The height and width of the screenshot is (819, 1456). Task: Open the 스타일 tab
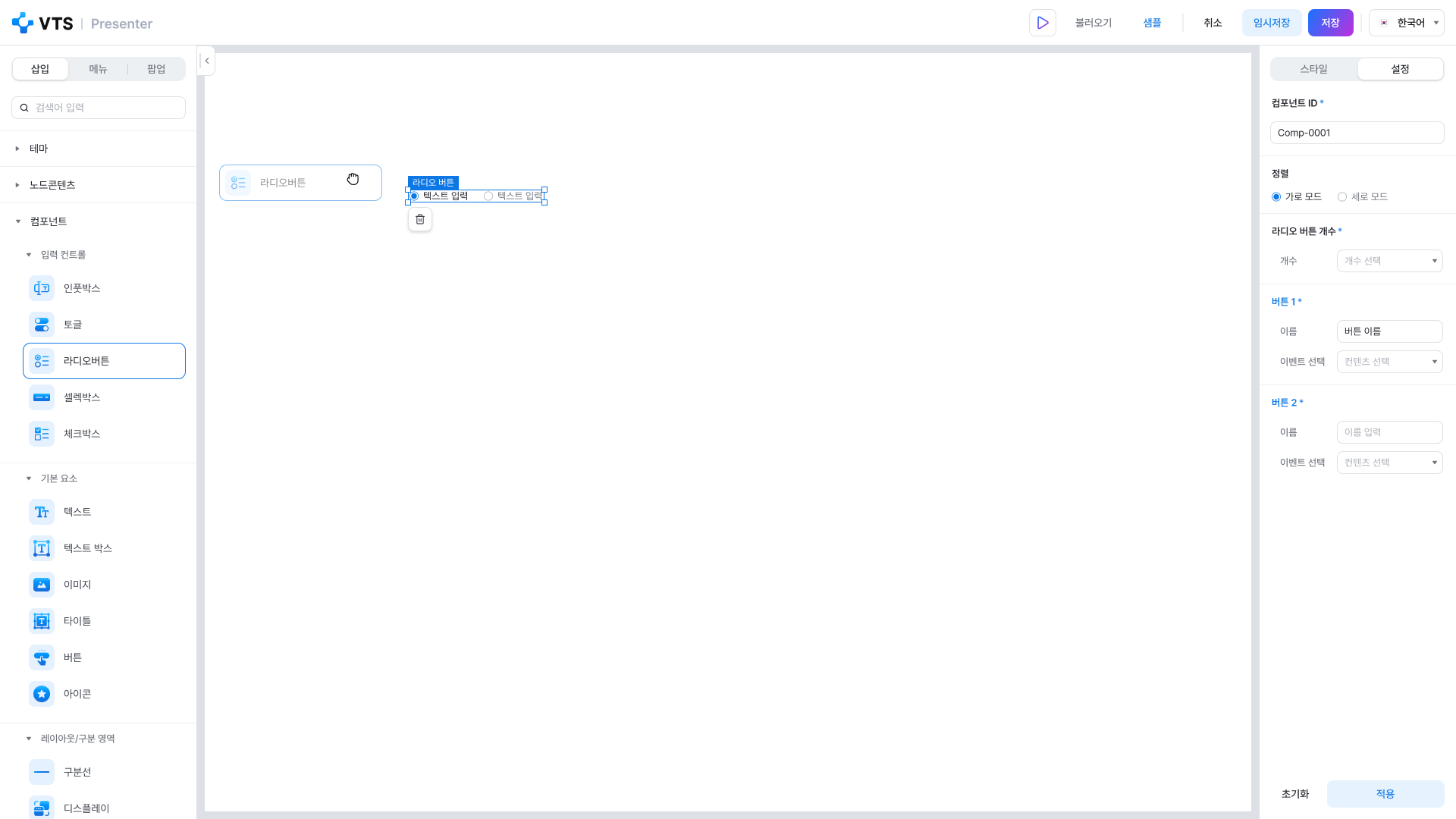click(x=1314, y=69)
